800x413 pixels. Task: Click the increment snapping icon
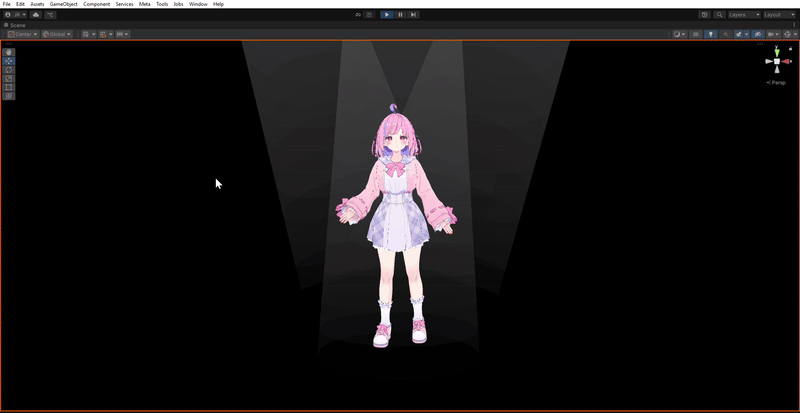pyautogui.click(x=120, y=34)
